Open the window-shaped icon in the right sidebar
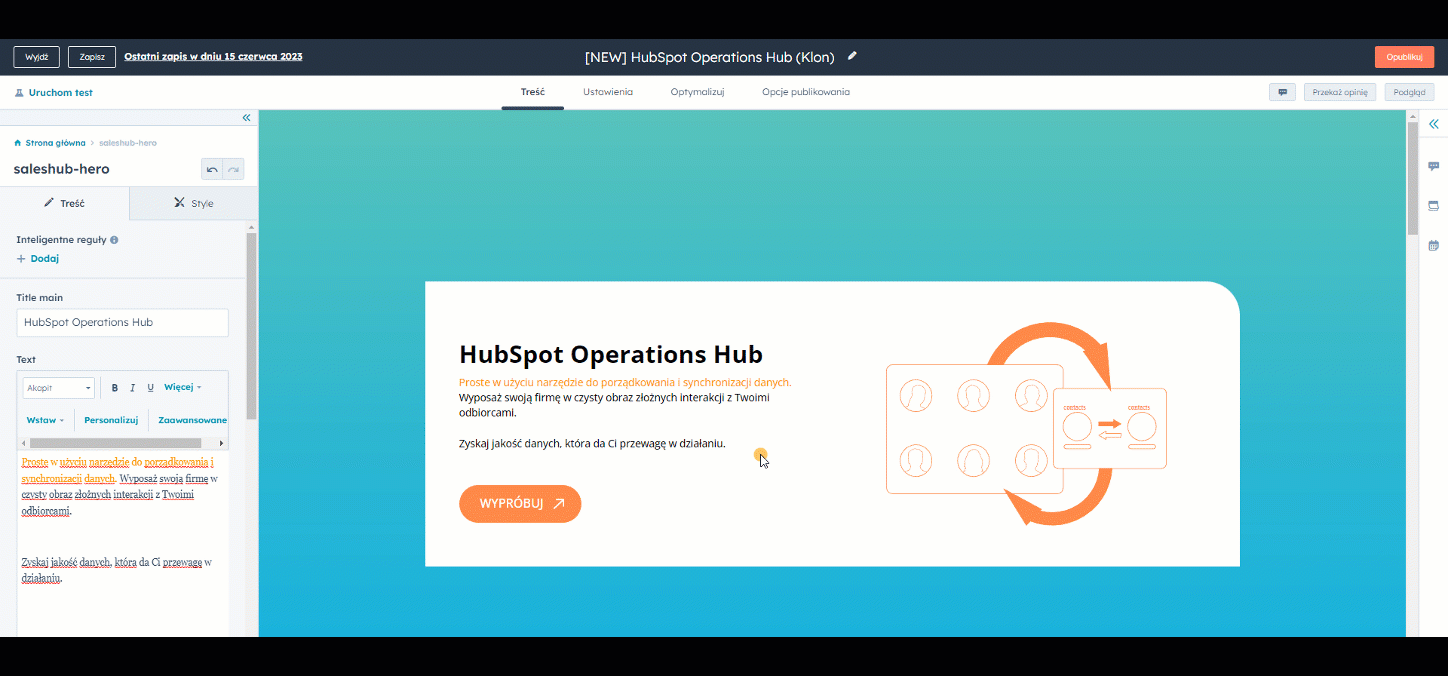The image size is (1448, 676). 1433,206
